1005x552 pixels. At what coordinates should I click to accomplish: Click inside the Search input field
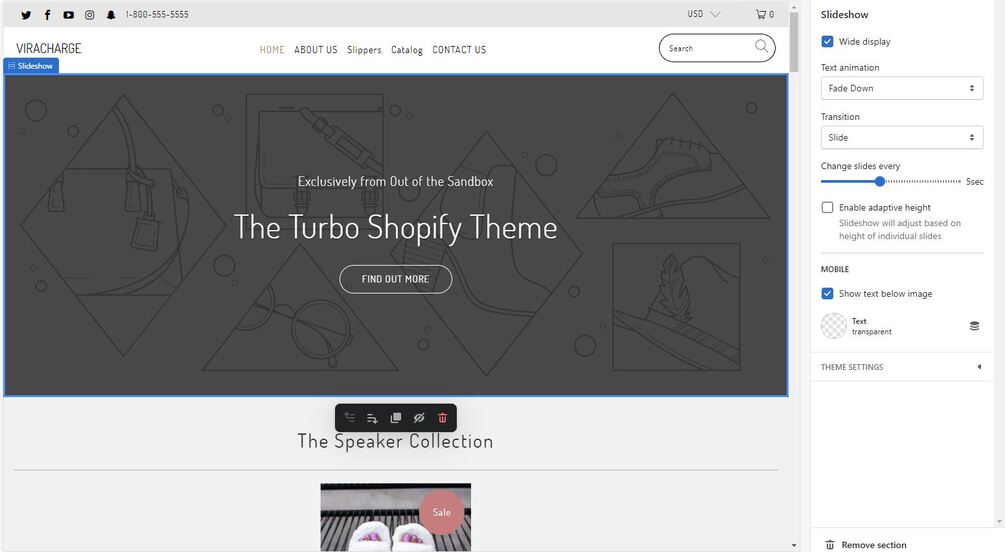[708, 48]
